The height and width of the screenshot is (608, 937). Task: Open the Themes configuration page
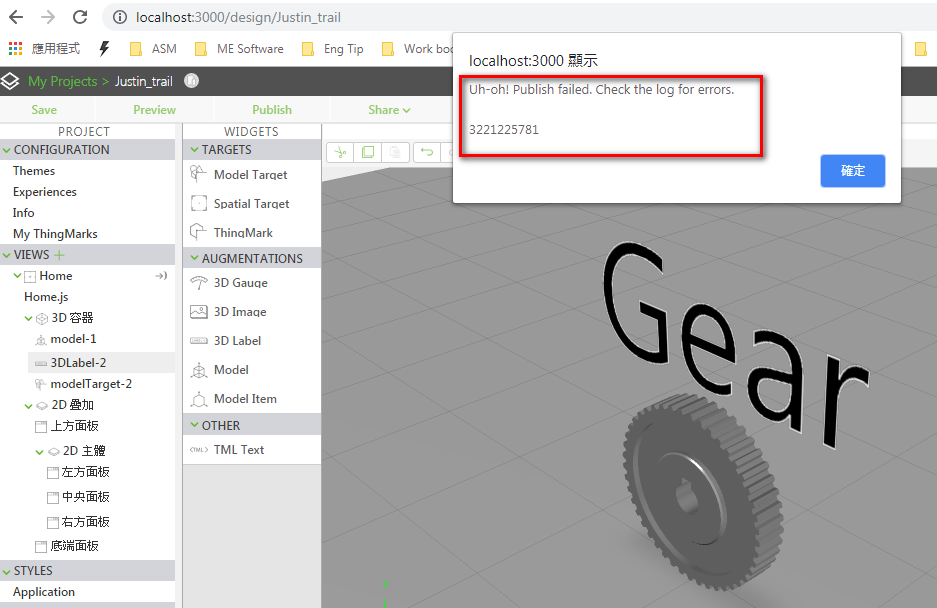[33, 170]
